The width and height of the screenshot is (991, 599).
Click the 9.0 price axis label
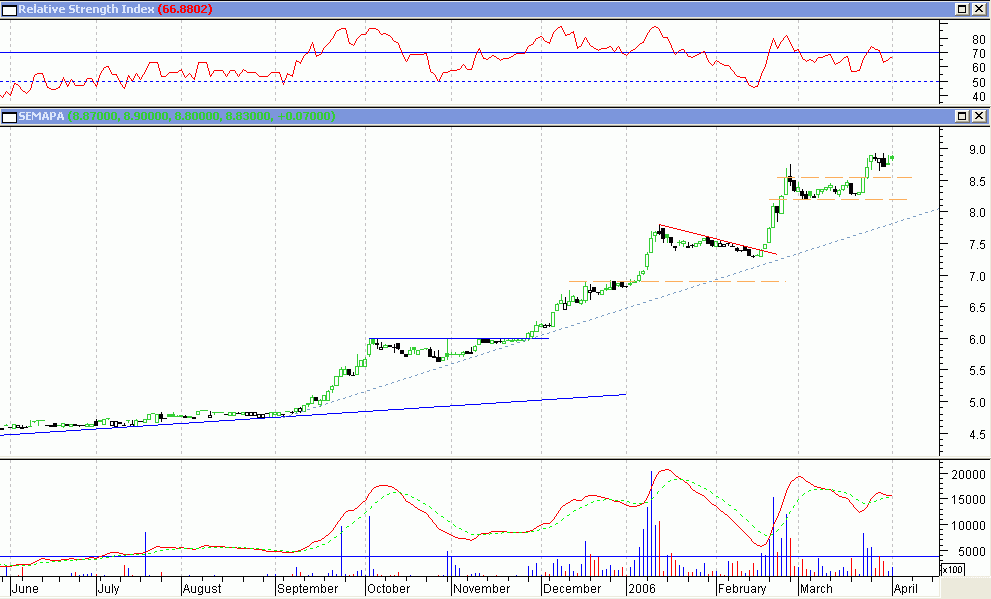tap(977, 150)
